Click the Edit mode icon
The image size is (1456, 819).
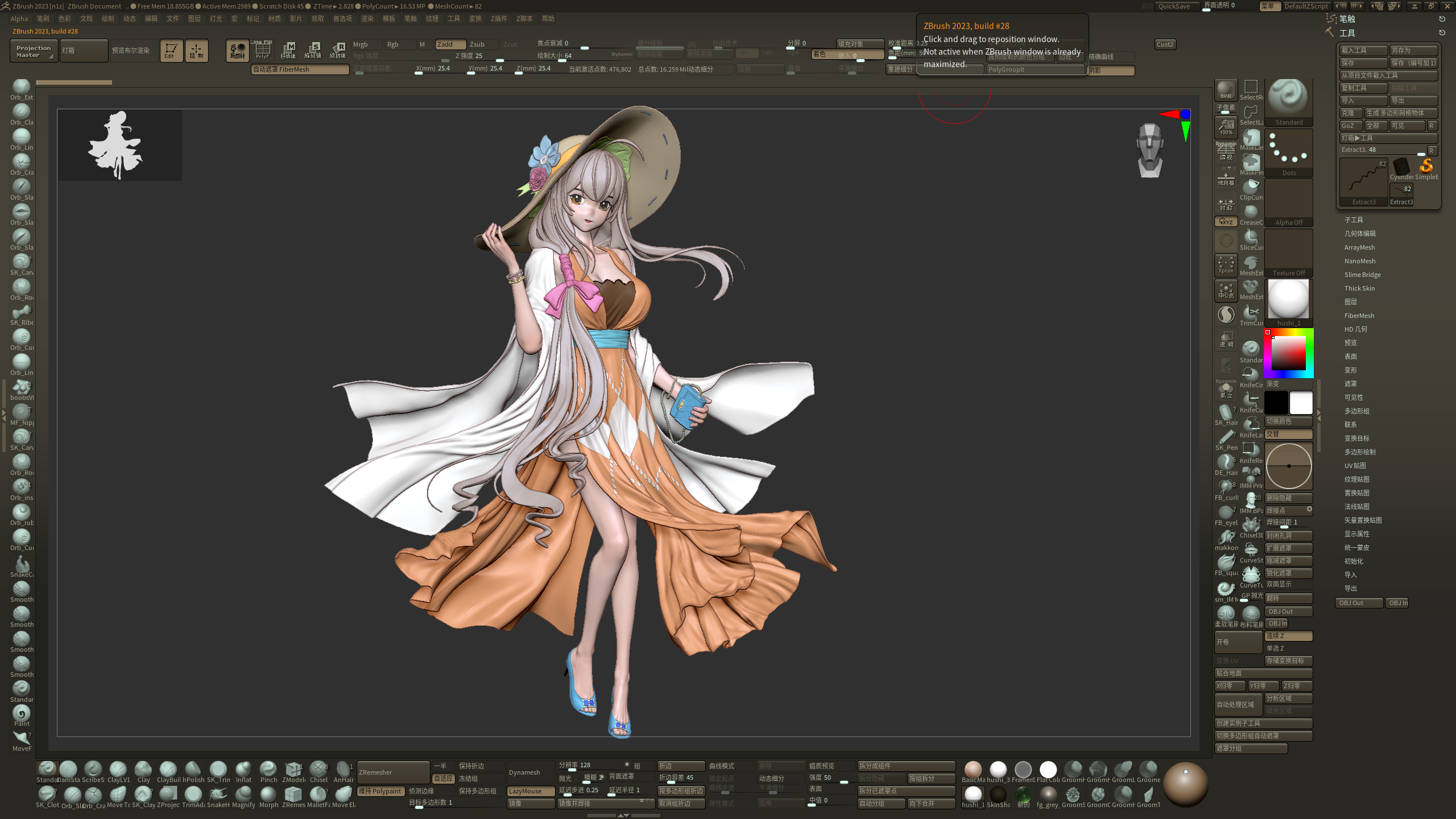(x=171, y=51)
